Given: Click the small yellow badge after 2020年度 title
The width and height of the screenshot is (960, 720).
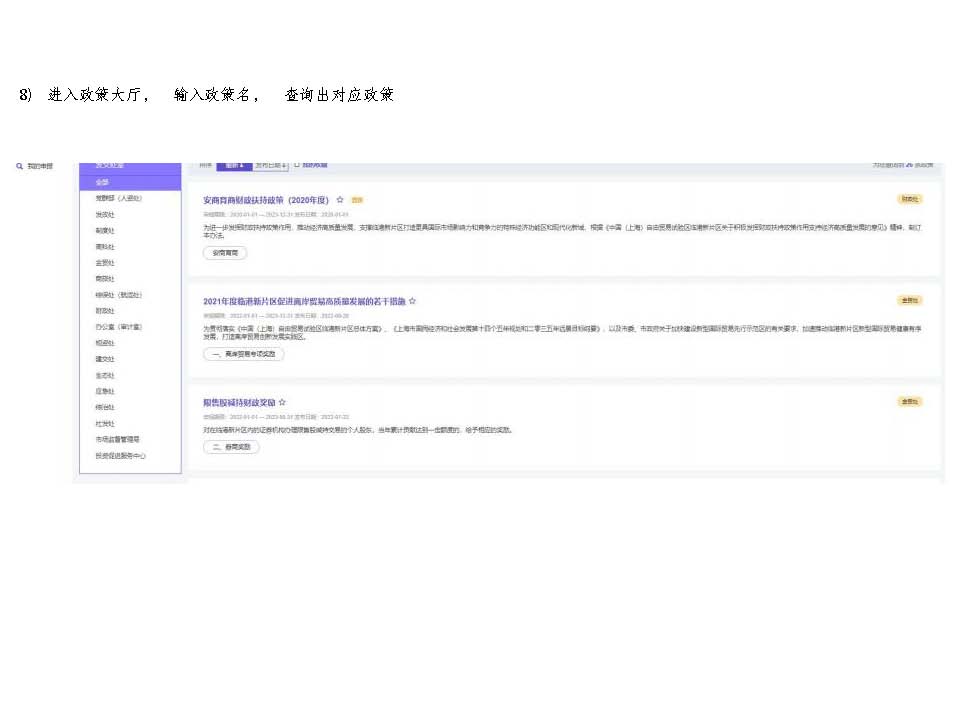Looking at the screenshot, I should pyautogui.click(x=357, y=200).
